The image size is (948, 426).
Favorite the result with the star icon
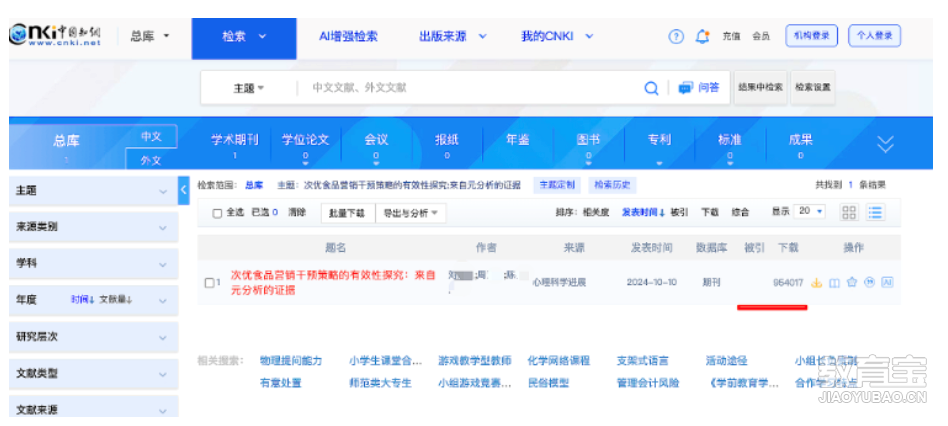click(852, 282)
